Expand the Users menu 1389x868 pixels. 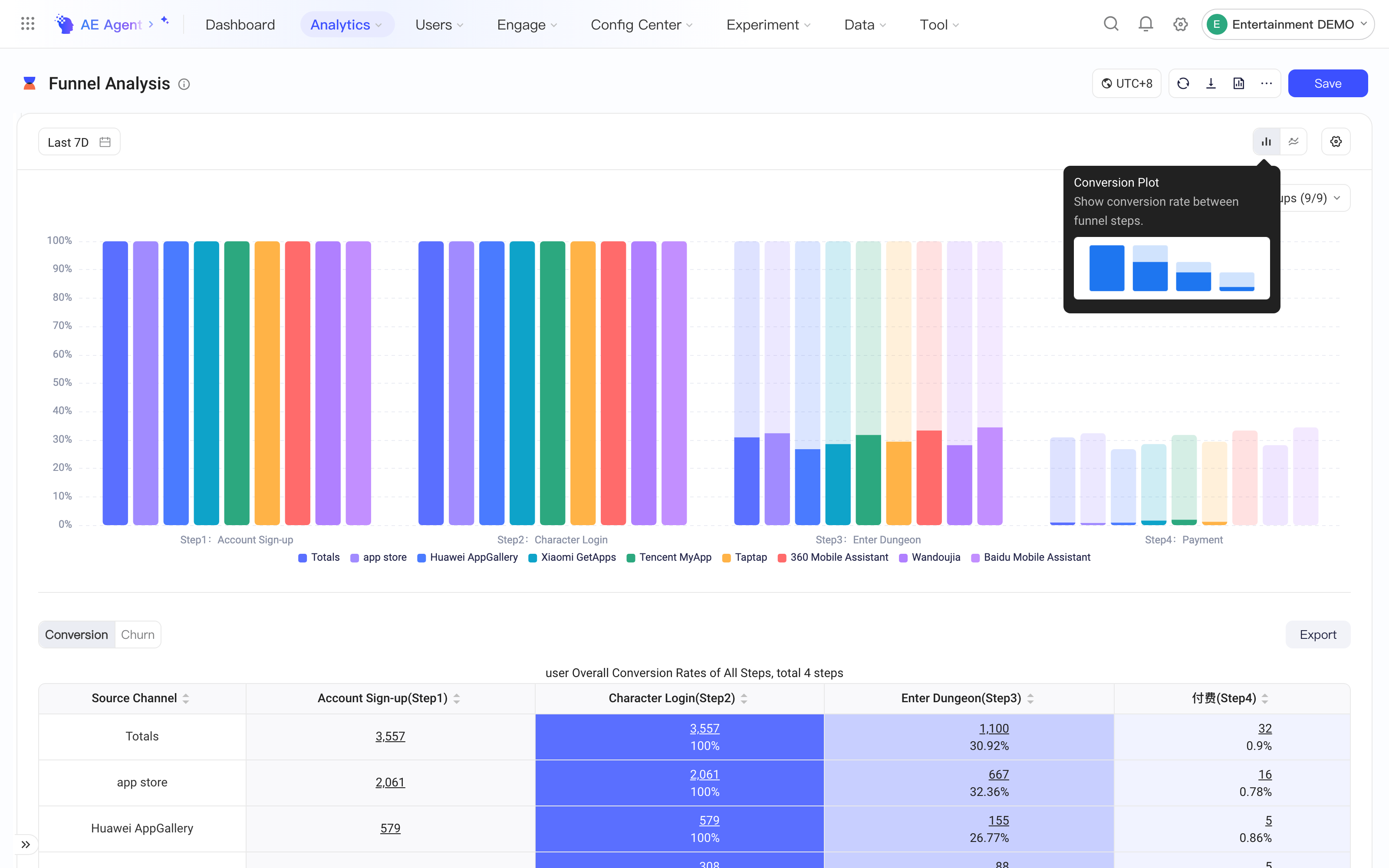[439, 24]
